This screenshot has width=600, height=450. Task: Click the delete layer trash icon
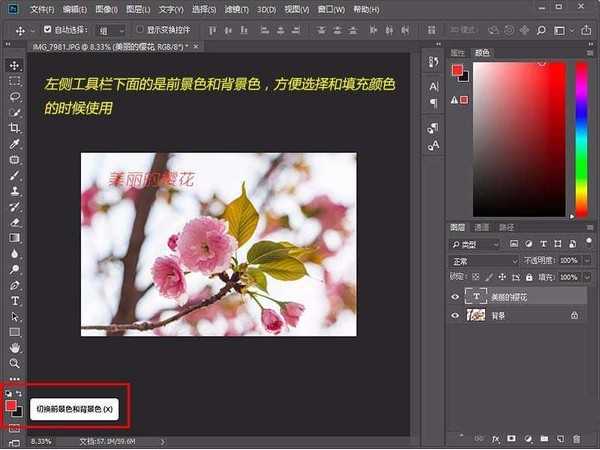click(x=576, y=438)
